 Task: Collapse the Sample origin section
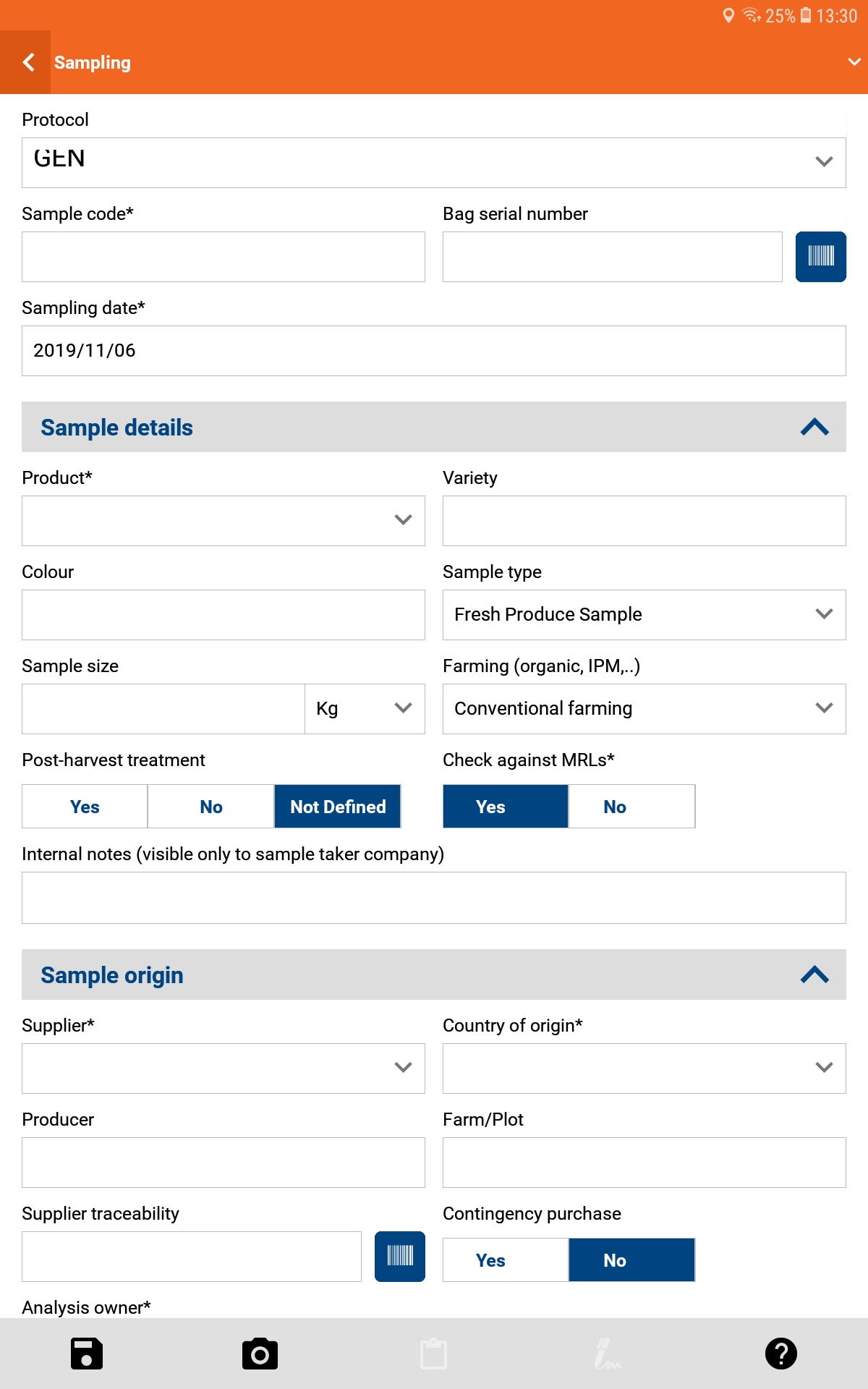tap(814, 975)
